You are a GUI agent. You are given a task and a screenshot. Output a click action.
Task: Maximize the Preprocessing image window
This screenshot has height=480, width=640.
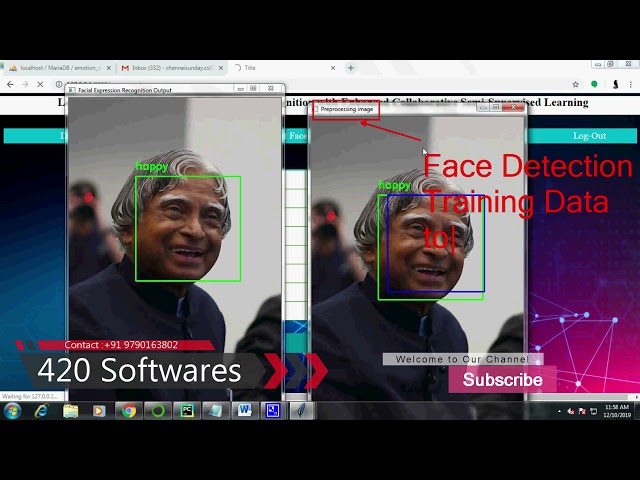coord(496,107)
